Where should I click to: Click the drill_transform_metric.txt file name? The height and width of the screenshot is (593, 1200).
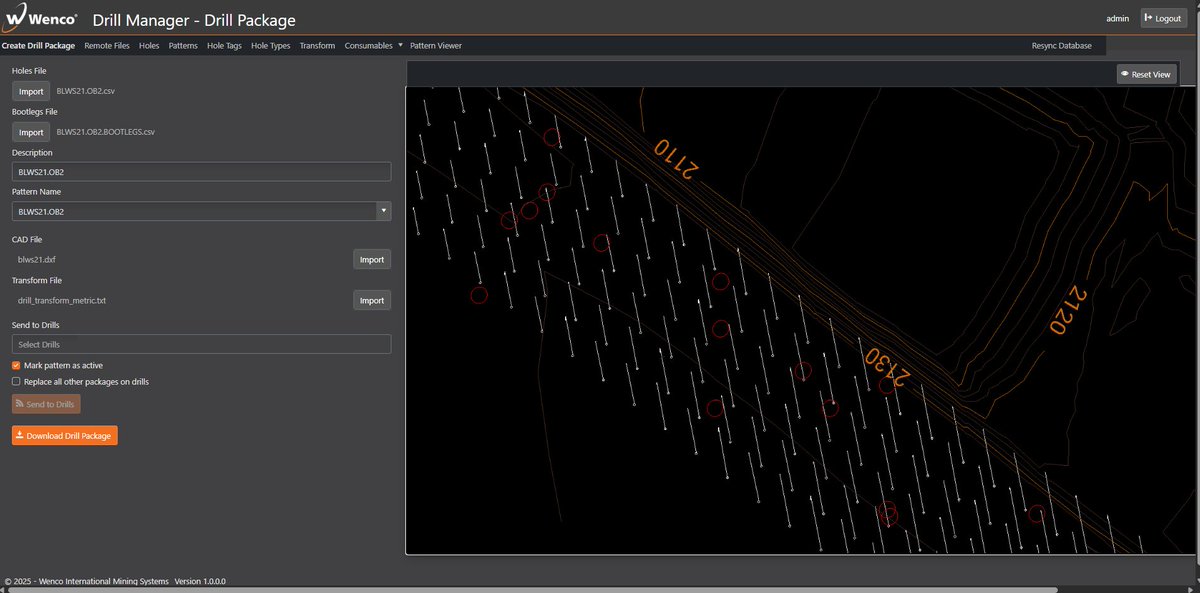point(62,300)
